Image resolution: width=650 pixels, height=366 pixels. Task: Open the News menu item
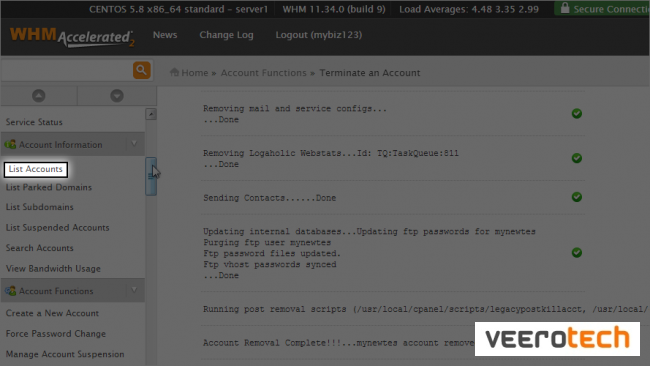tap(165, 35)
